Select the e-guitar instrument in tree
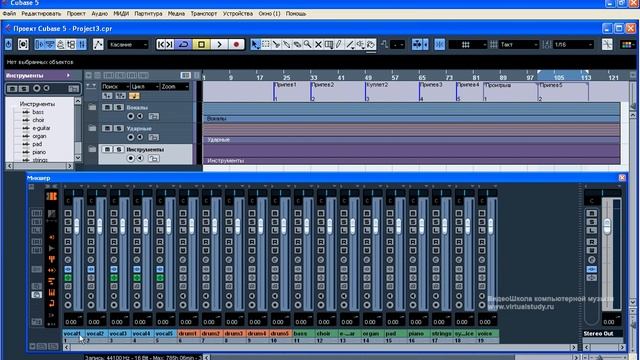 (41, 128)
